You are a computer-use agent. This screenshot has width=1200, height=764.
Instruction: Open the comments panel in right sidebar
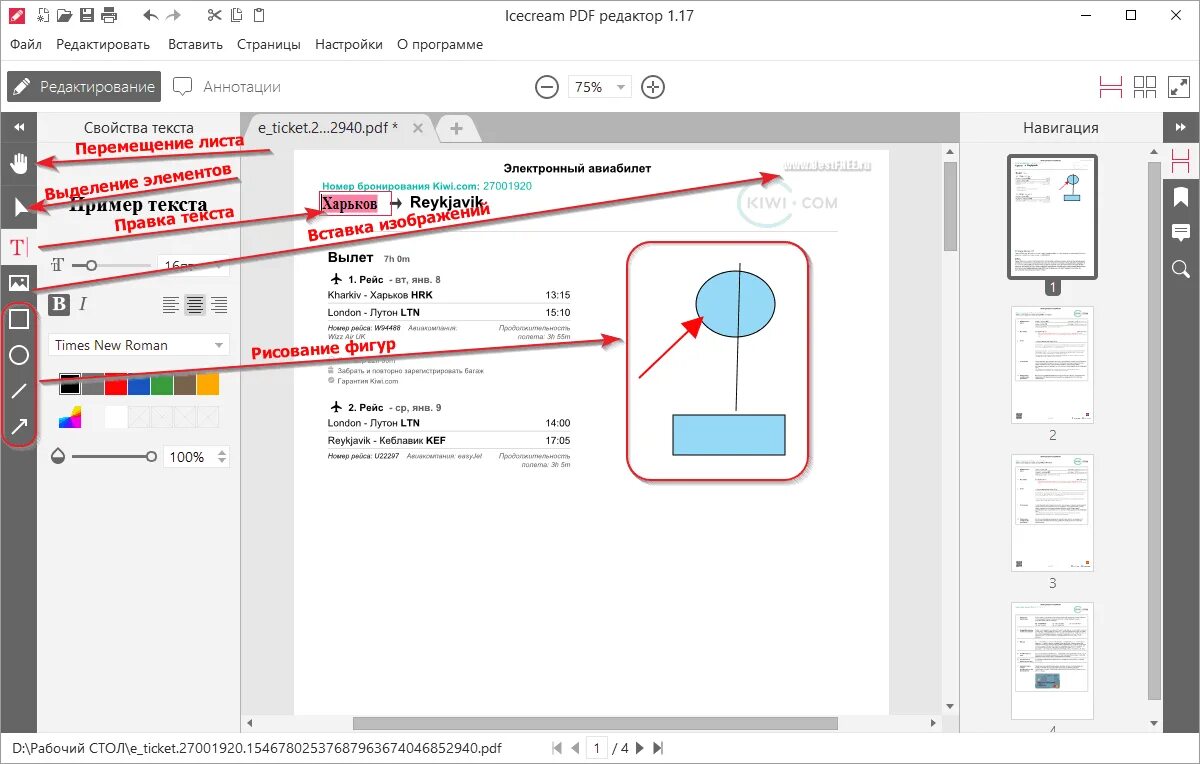click(1181, 232)
